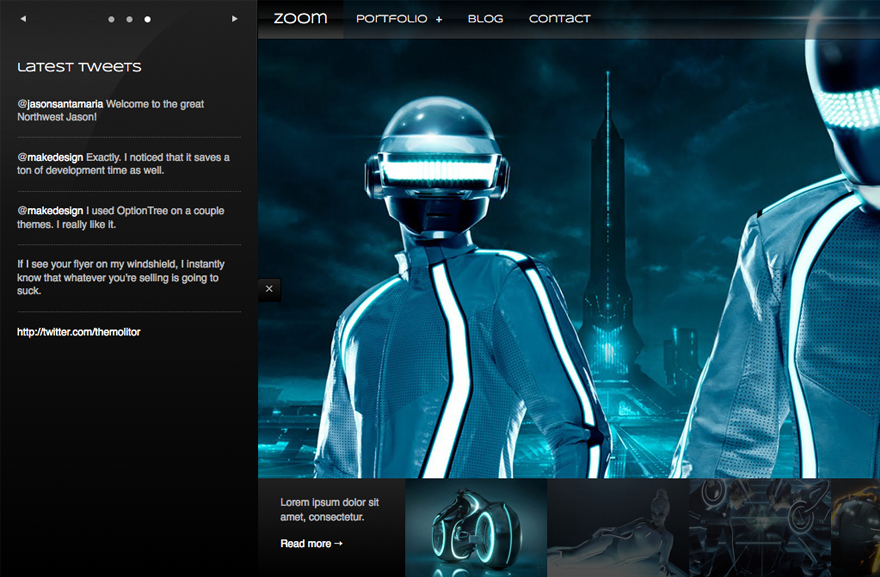
Task: Click the left arrow in the sidebar header
Action: 23,19
